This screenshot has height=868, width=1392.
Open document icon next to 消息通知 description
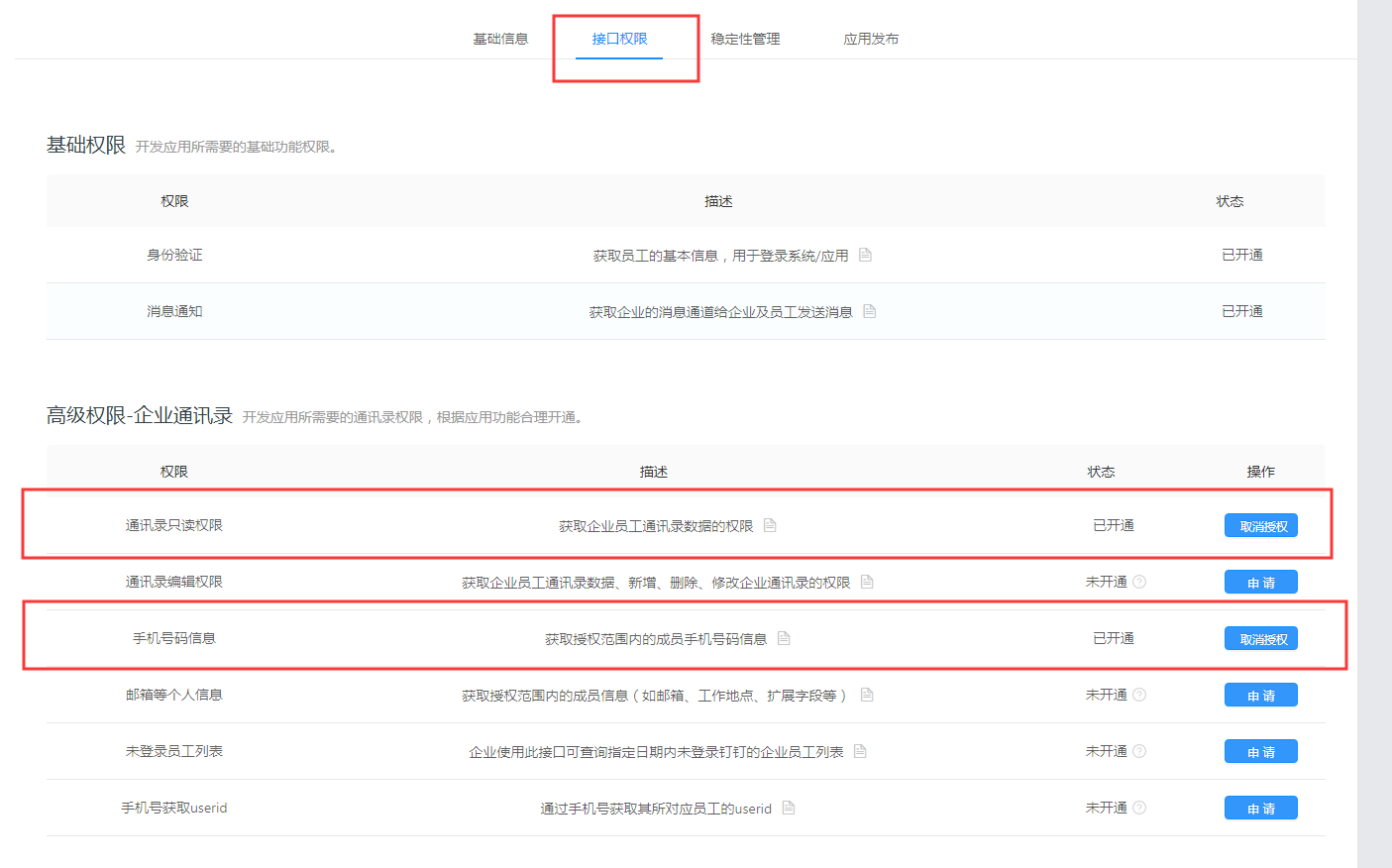[869, 311]
